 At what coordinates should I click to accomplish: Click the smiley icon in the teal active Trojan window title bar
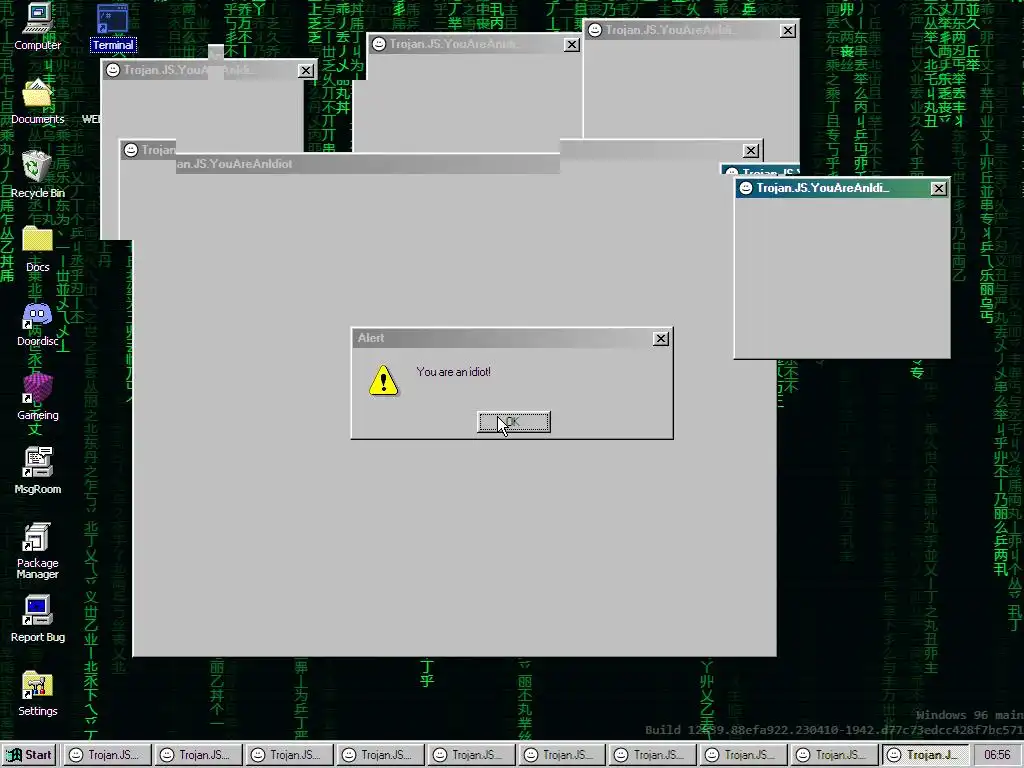(x=746, y=188)
